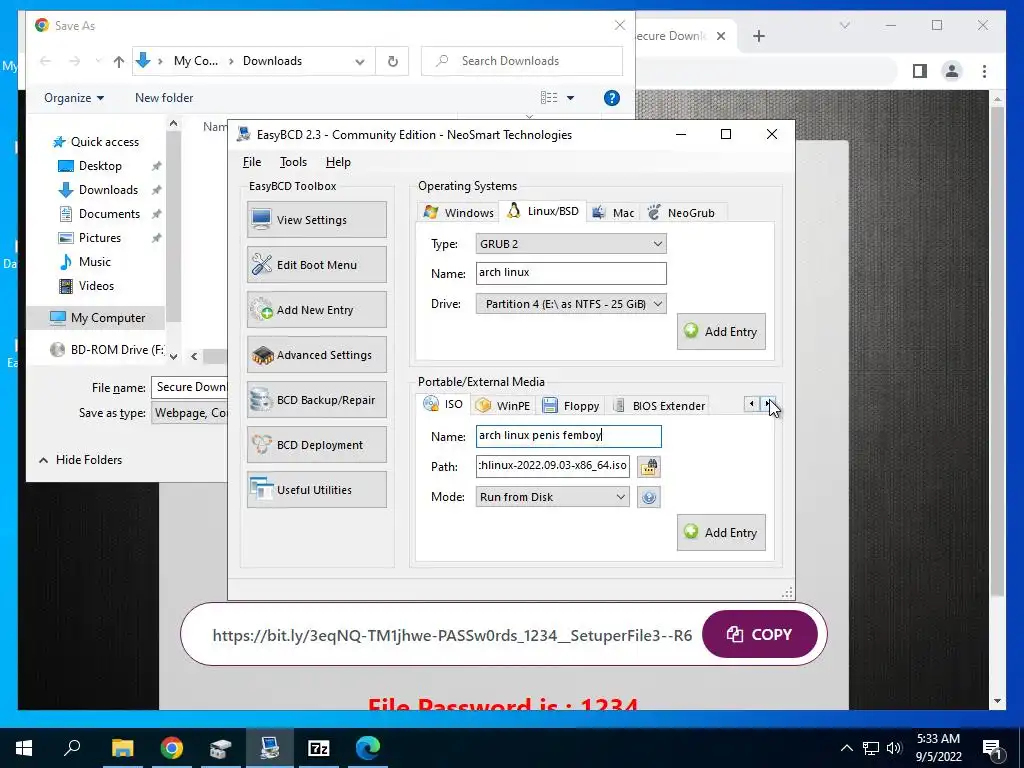Screen dimensions: 1024x768
Task: Open the Drive partition dropdown
Action: pyautogui.click(x=571, y=304)
